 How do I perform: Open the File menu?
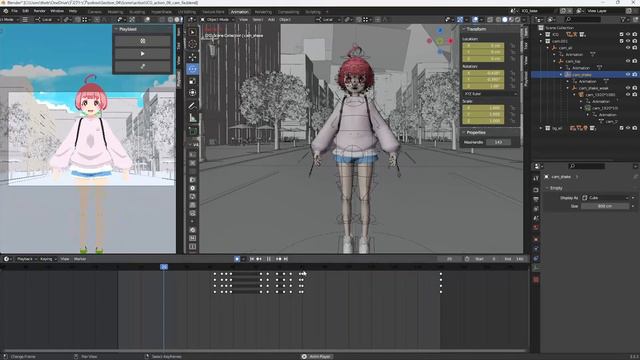15,11
